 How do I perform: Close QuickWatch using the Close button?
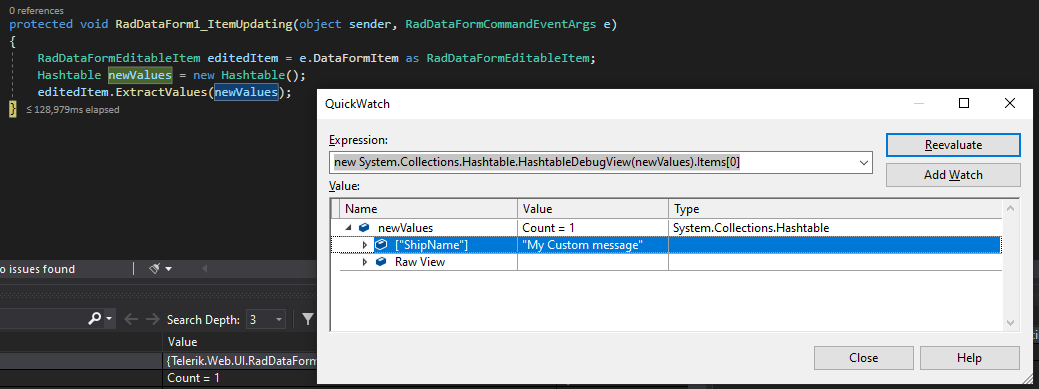[x=863, y=358]
